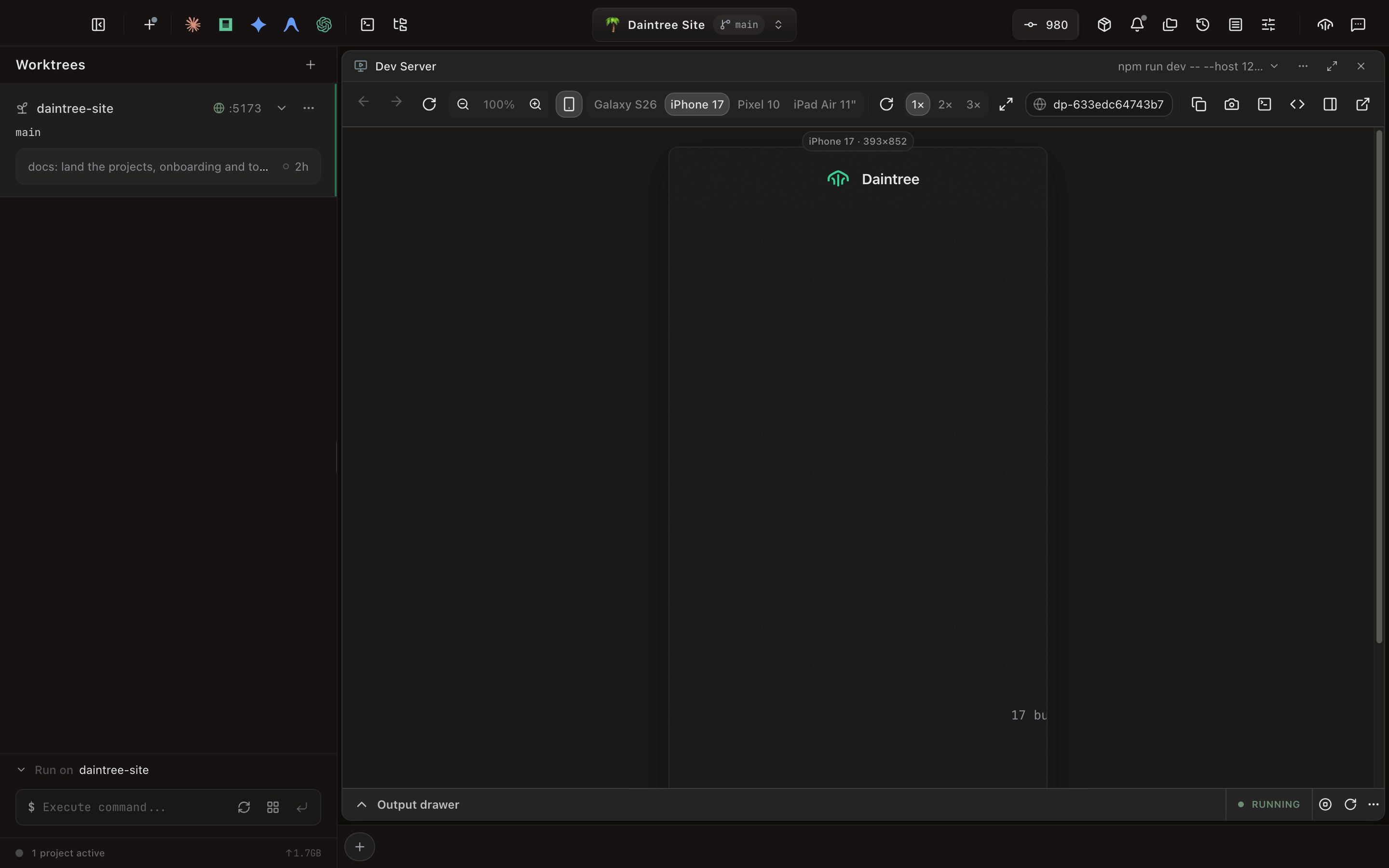1389x868 pixels.
Task: Toggle fit-to-screen expand arrows
Action: 1006,105
